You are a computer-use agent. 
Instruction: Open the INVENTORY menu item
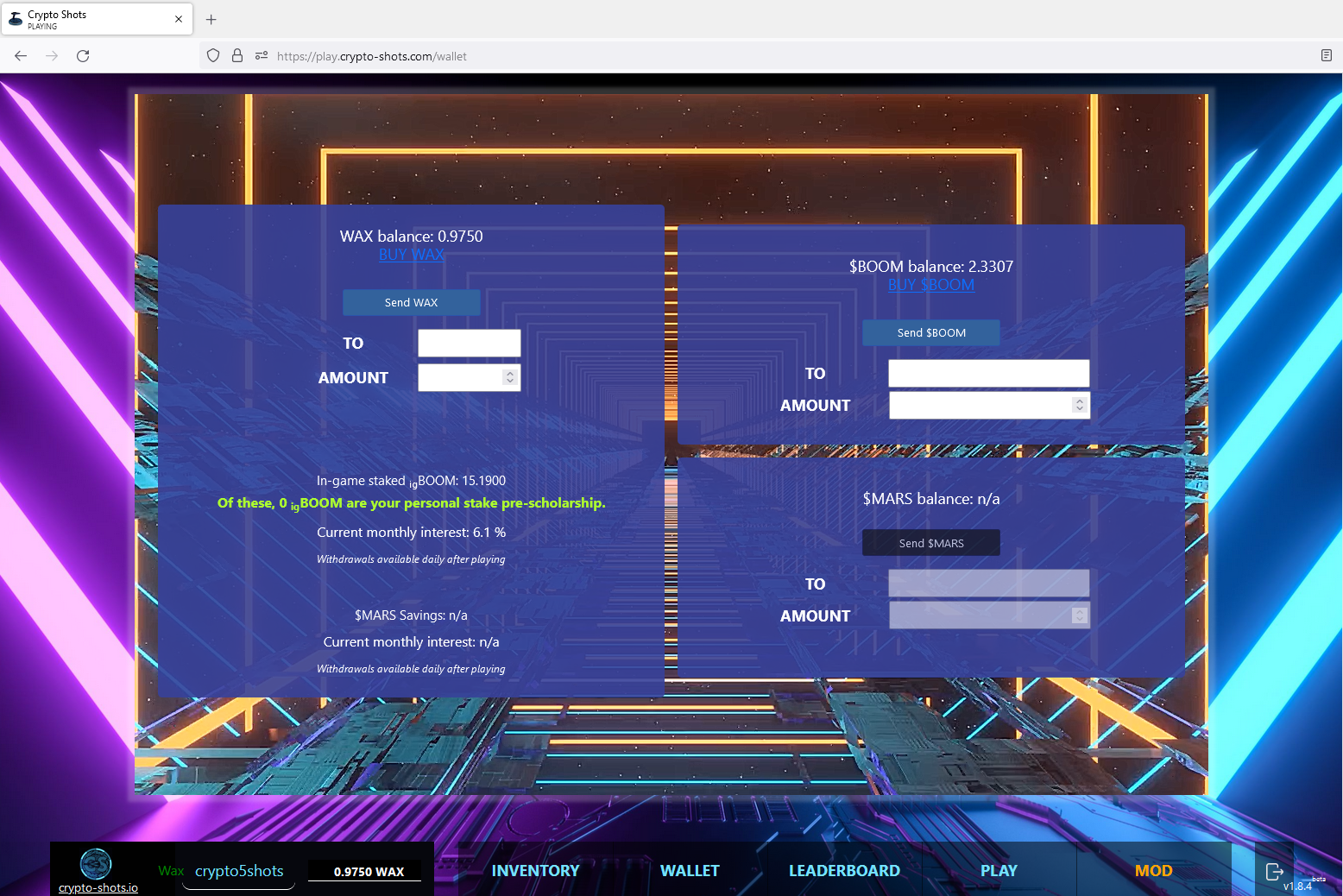tap(535, 871)
